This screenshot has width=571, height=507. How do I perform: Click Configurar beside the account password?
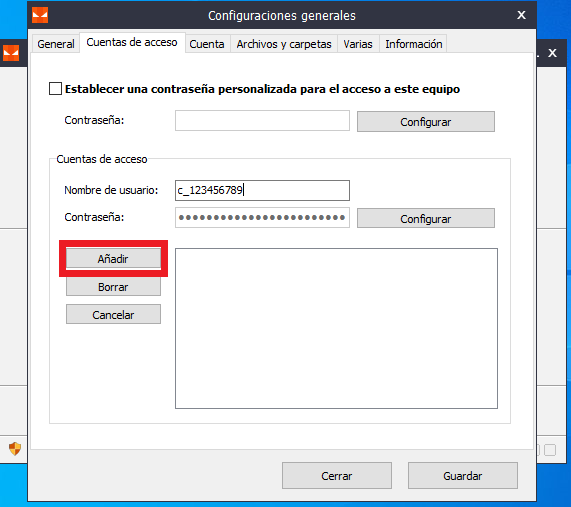click(426, 219)
